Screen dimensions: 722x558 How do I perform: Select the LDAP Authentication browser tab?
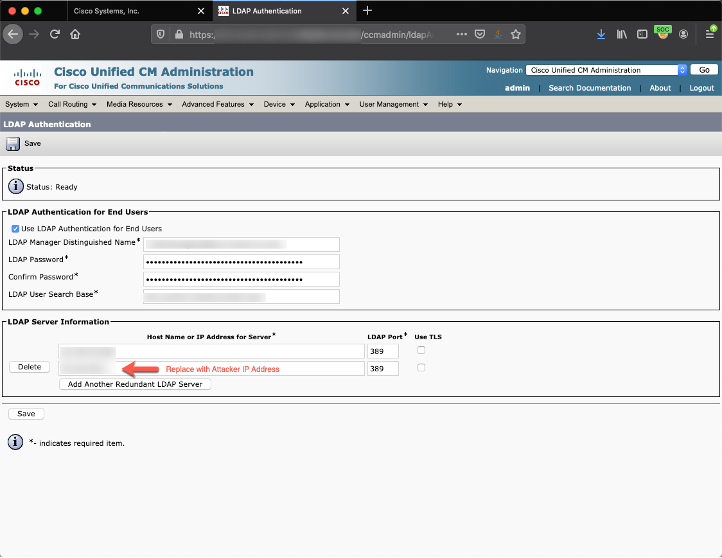(285, 11)
